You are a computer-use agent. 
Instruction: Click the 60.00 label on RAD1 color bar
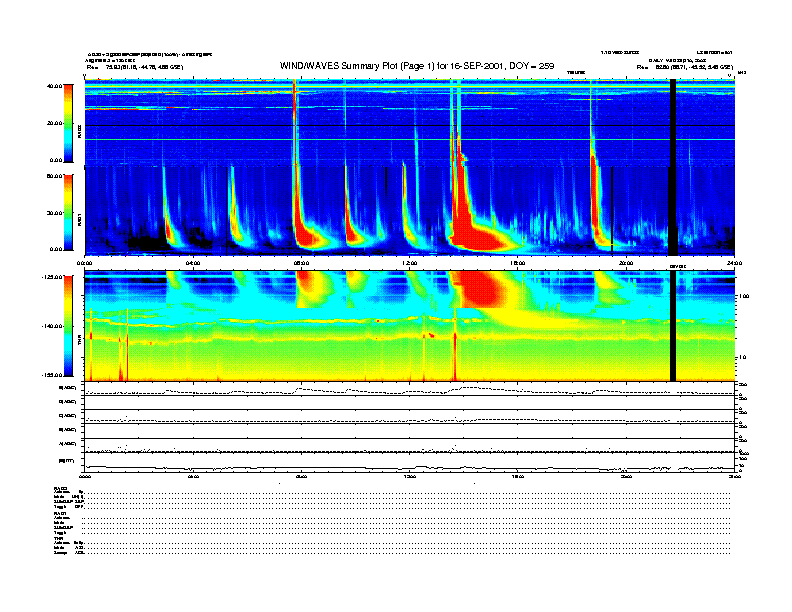coord(54,176)
